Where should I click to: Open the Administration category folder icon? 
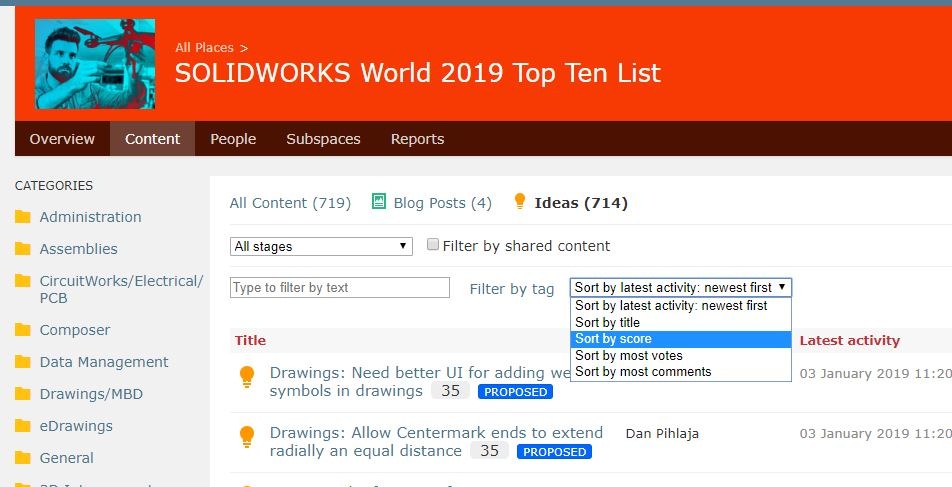(x=22, y=217)
